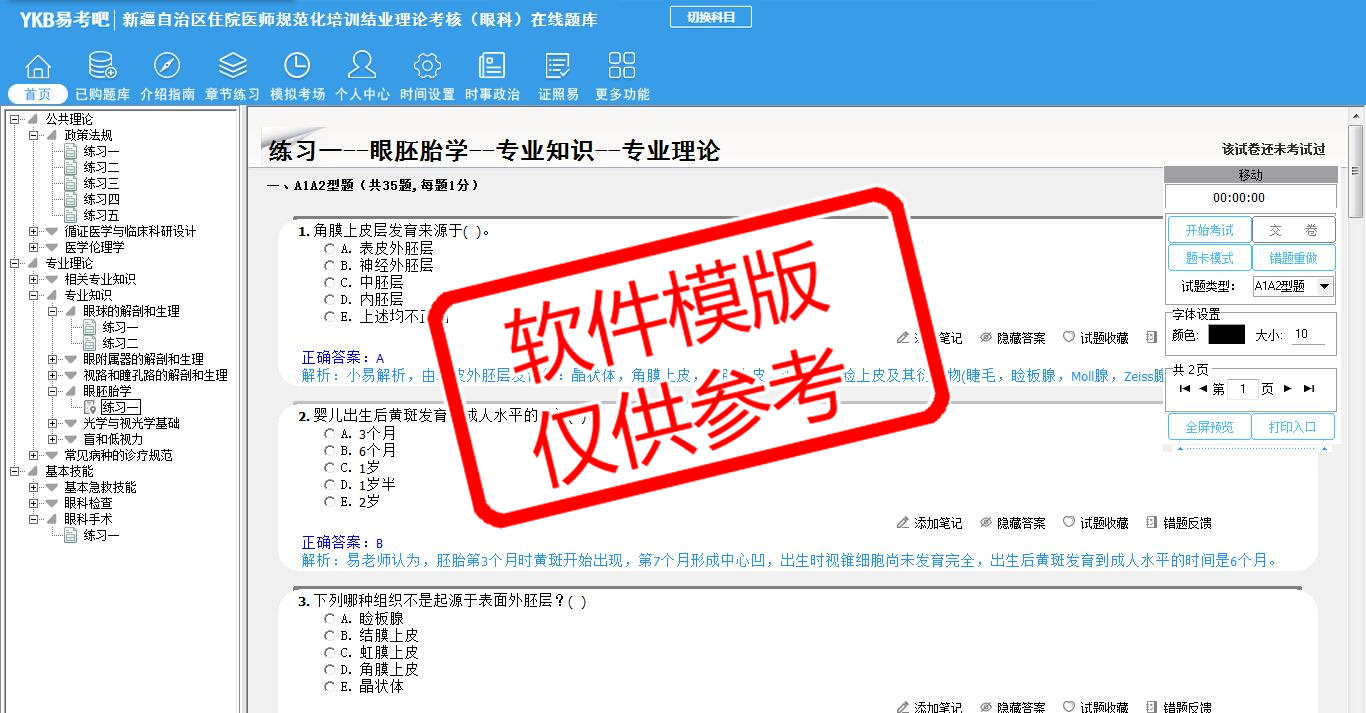Open 更多功能 grid icon
The width and height of the screenshot is (1366, 713).
[x=622, y=67]
